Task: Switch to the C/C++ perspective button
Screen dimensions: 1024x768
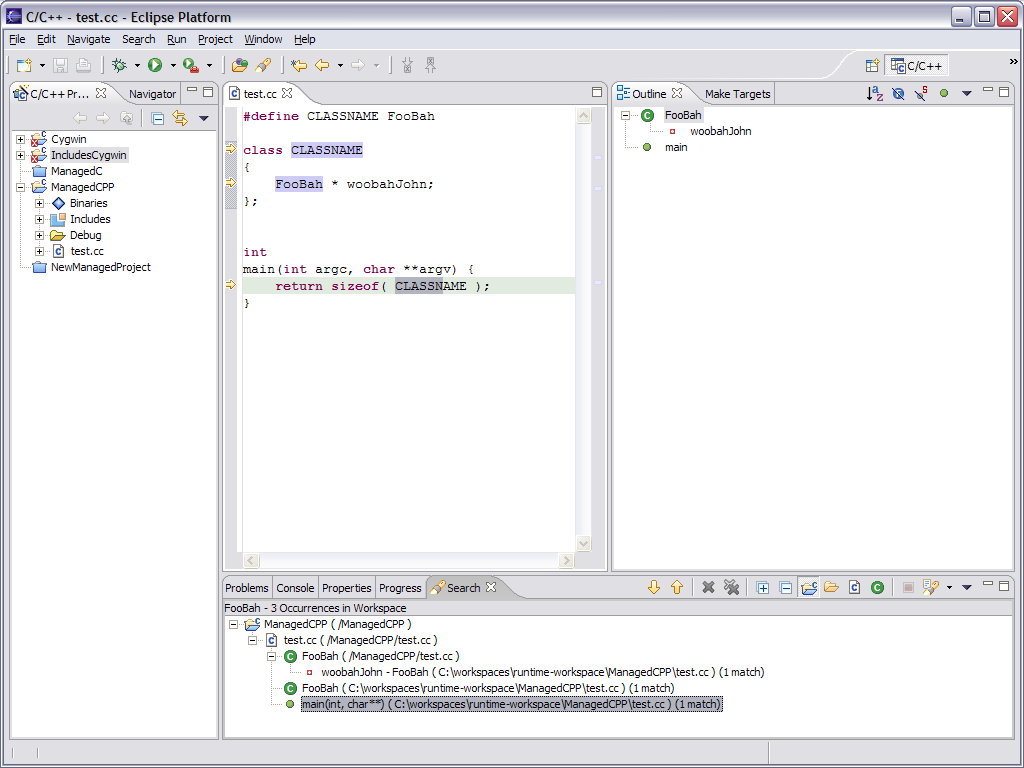Action: (x=916, y=66)
